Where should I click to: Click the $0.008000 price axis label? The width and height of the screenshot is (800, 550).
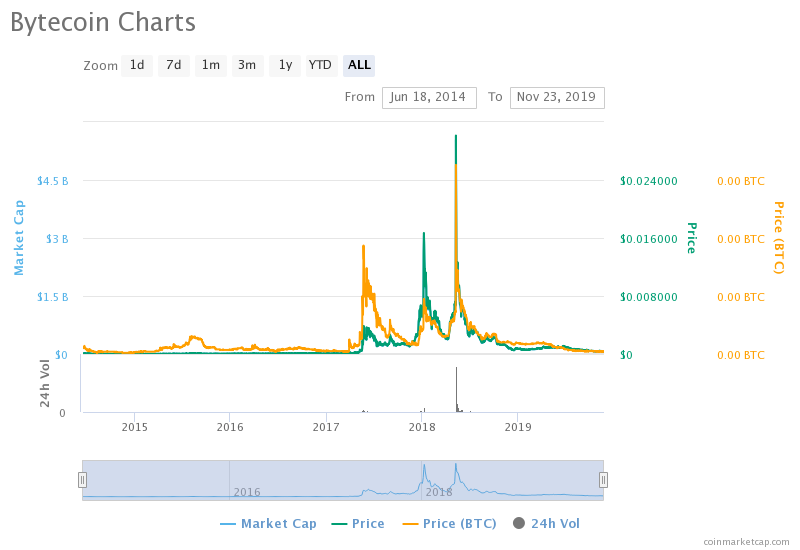pyautogui.click(x=649, y=297)
